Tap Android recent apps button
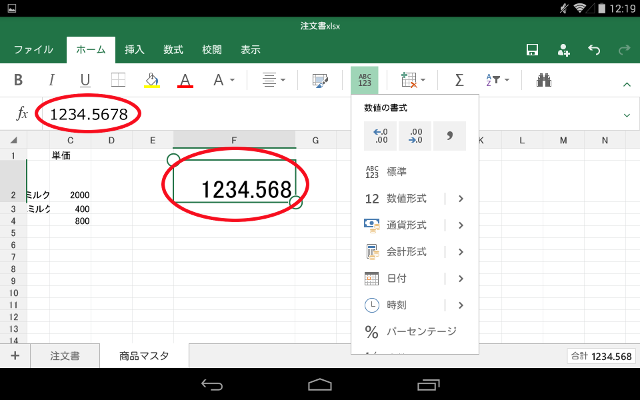 [428, 384]
